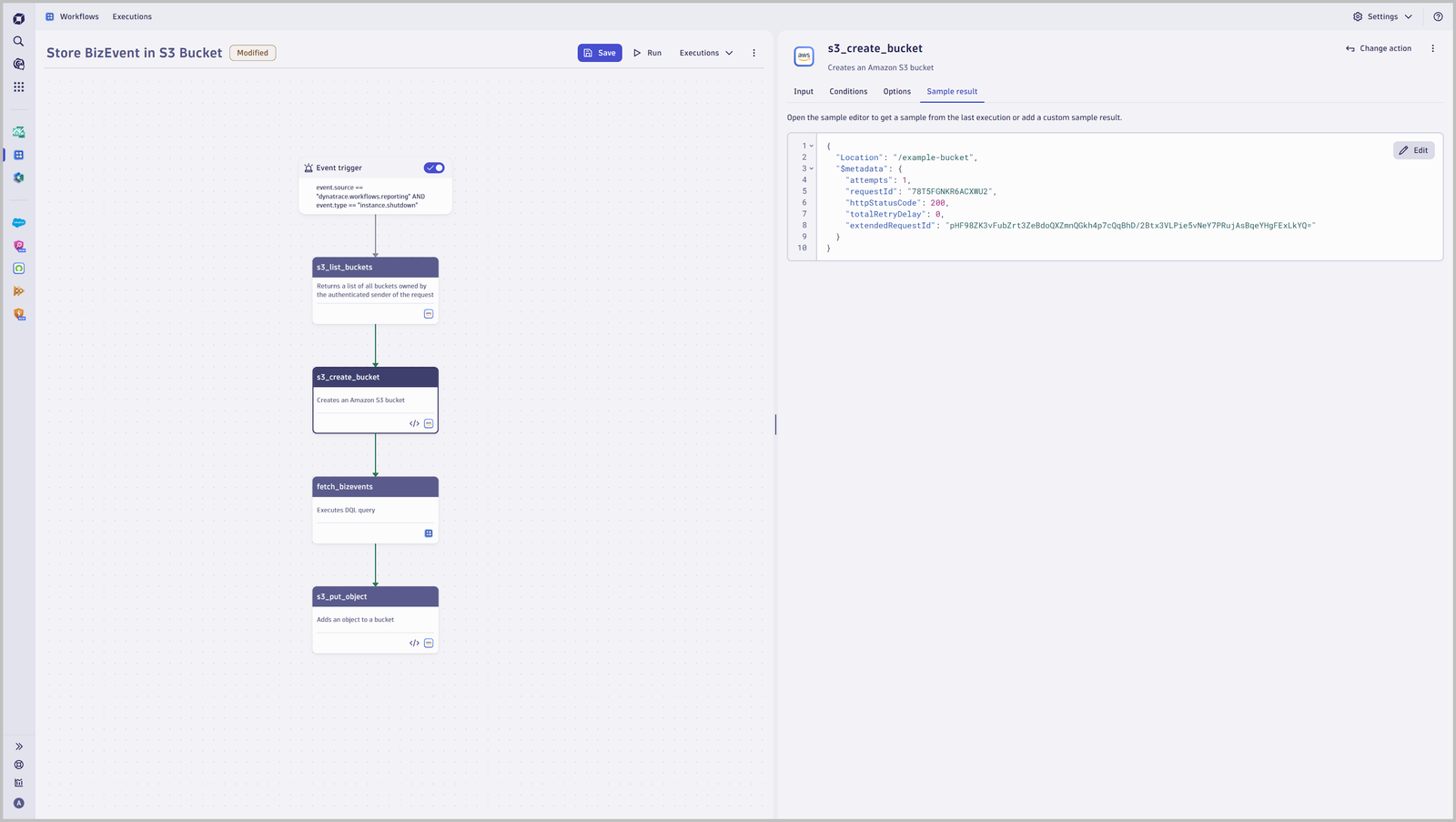
Task: Open the user avatar A
Action: coord(18,803)
